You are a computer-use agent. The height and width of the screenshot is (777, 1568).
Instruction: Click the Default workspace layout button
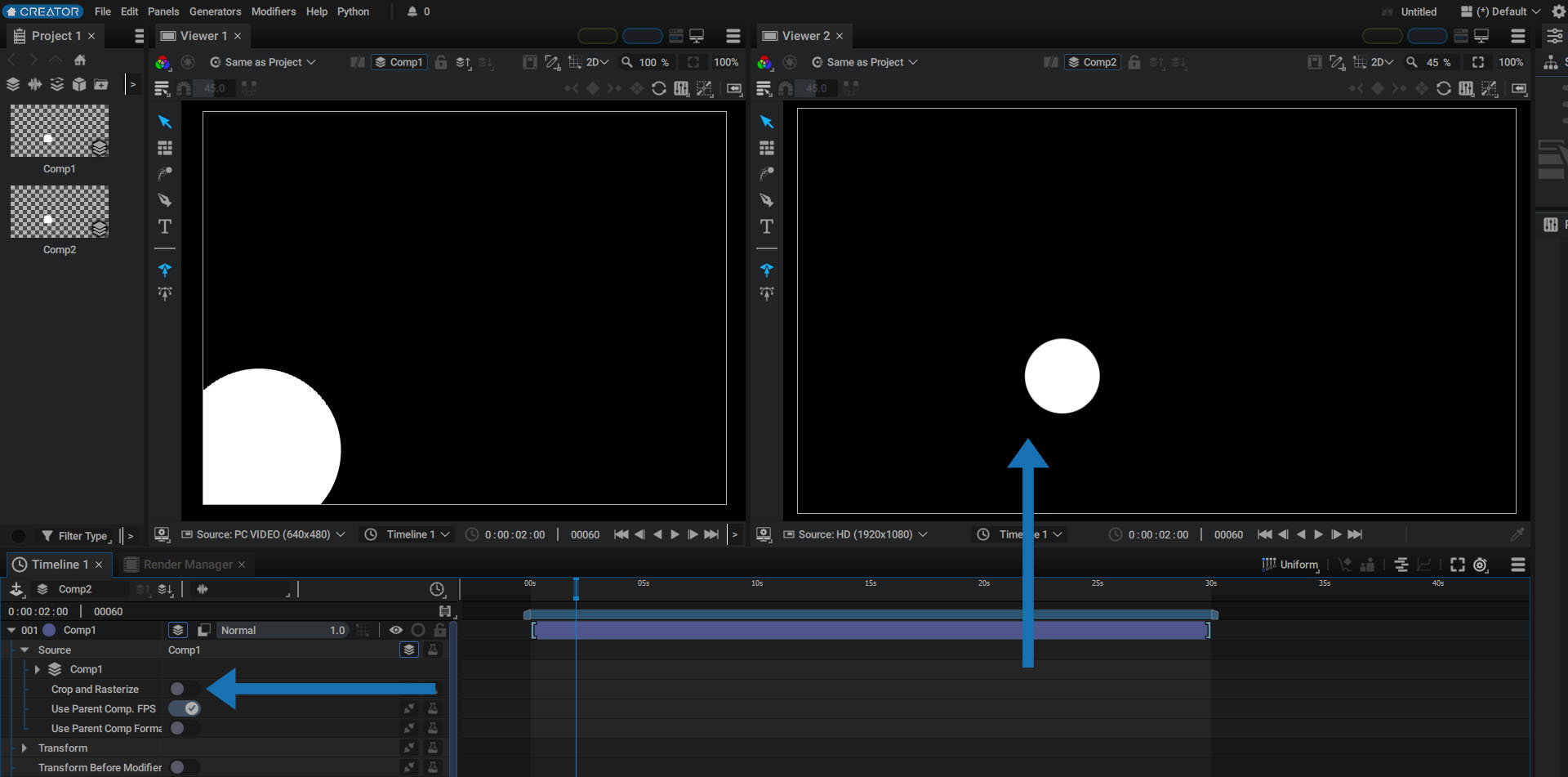click(x=1500, y=11)
